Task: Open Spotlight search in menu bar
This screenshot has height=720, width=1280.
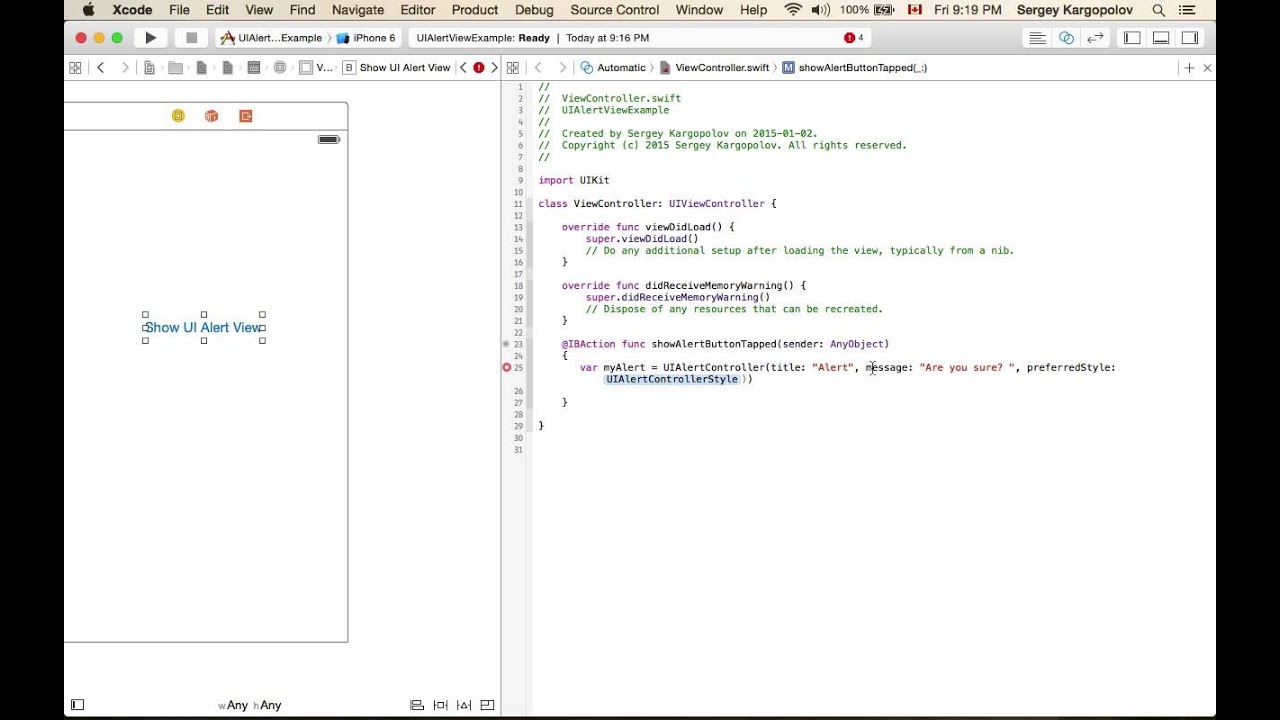Action: click(1159, 10)
